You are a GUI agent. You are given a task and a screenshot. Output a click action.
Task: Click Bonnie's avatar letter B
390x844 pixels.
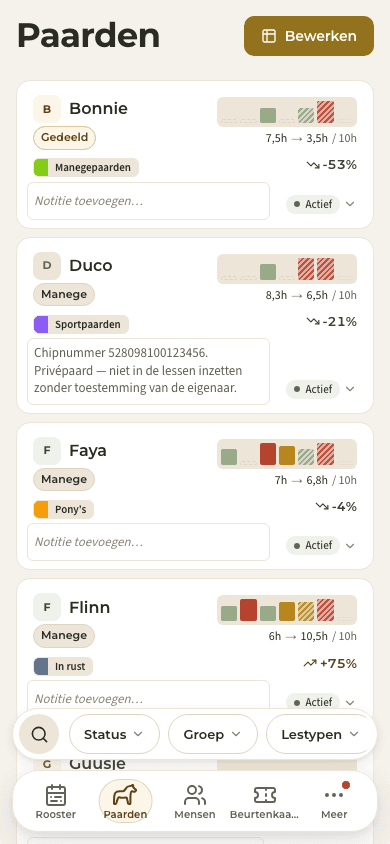pos(47,109)
